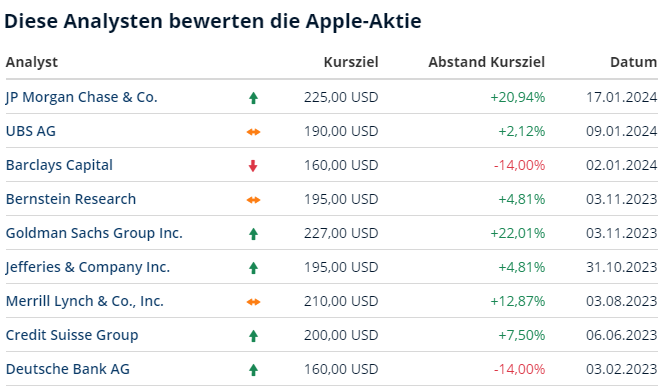
Task: Click green up arrow beside Jefferies & Company
Action: [253, 268]
